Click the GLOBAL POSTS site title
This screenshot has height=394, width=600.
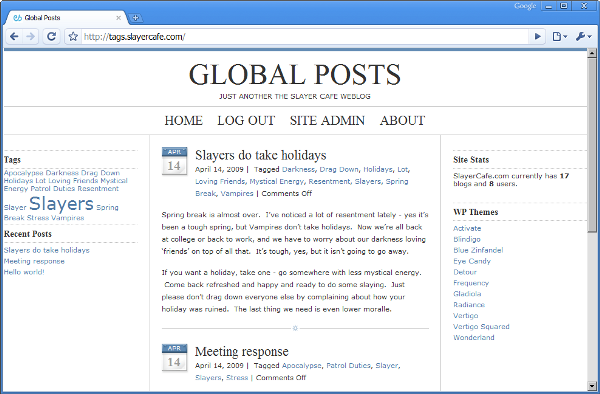click(295, 74)
